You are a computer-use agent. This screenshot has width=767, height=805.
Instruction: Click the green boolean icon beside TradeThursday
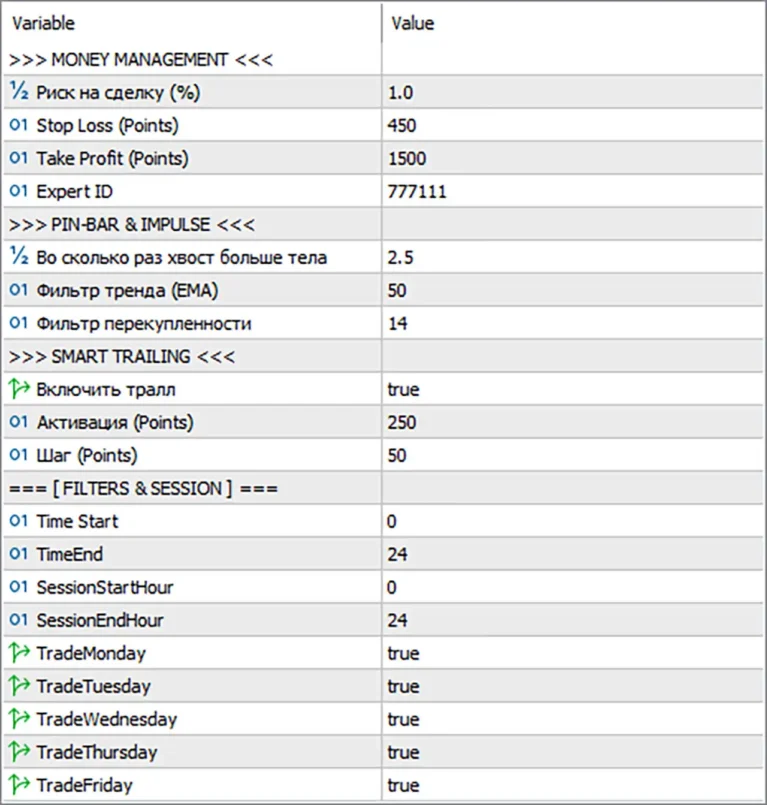point(20,752)
